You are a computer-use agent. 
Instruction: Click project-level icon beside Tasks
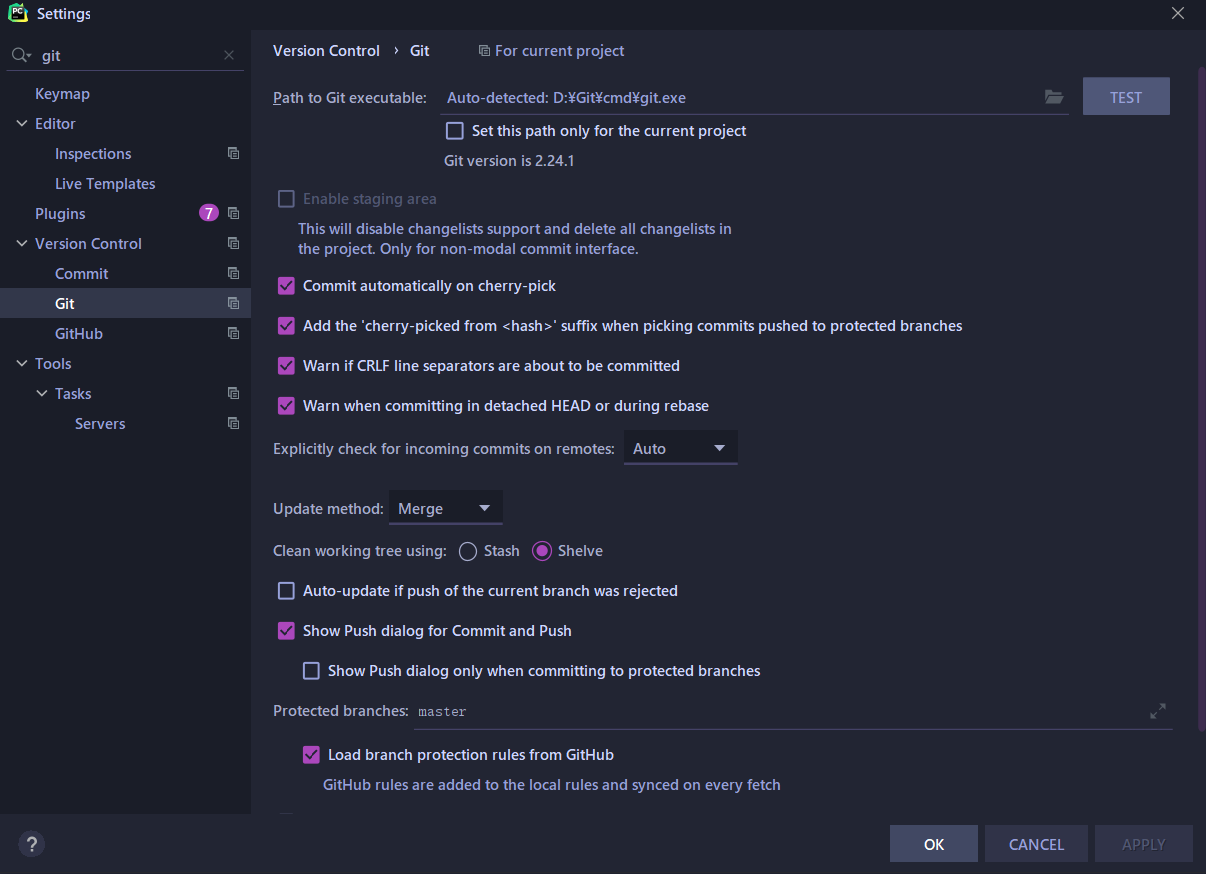click(233, 393)
